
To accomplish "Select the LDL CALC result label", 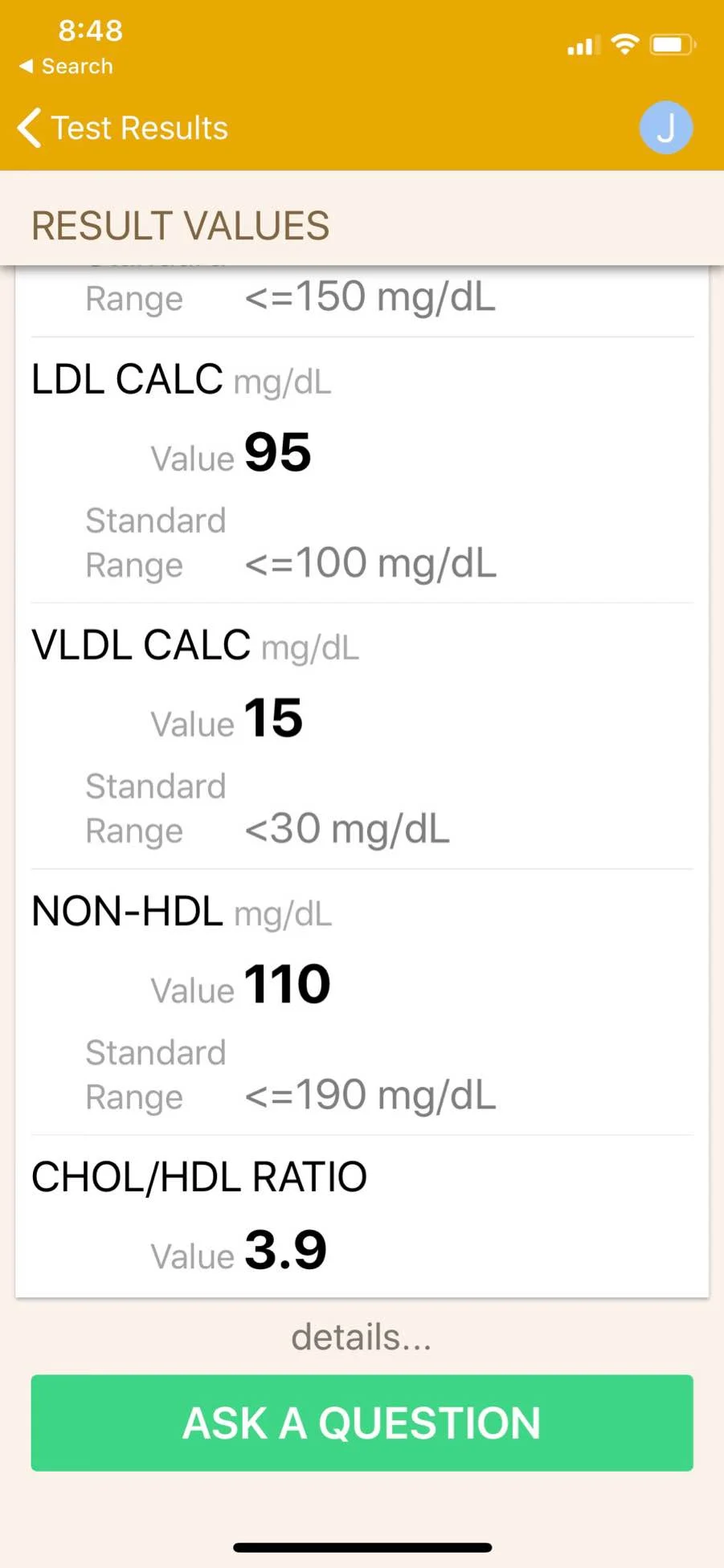I will point(127,379).
